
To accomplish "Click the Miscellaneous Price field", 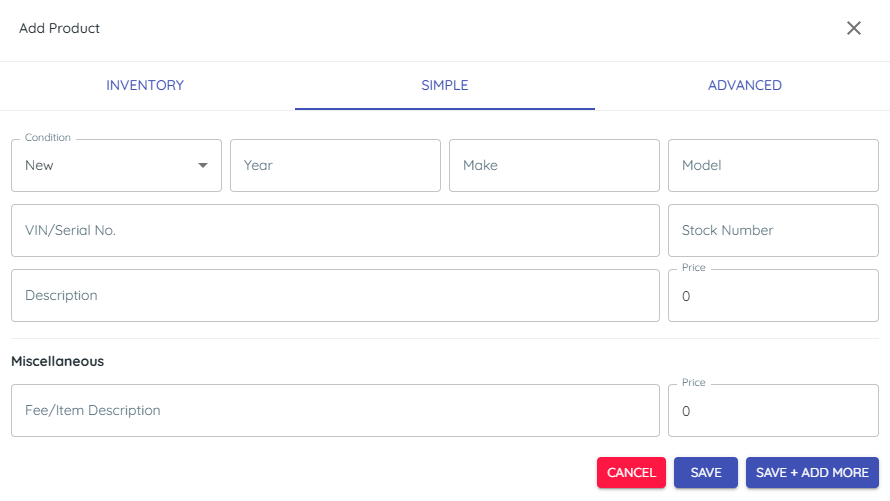I will (x=773, y=411).
